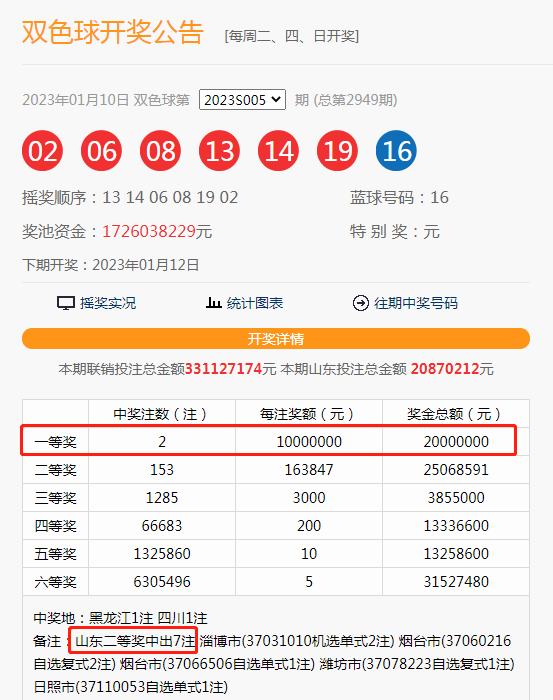Image resolution: width=553 pixels, height=700 pixels.
Task: Click the 蓝球号码：16 text
Action: [x=399, y=197]
